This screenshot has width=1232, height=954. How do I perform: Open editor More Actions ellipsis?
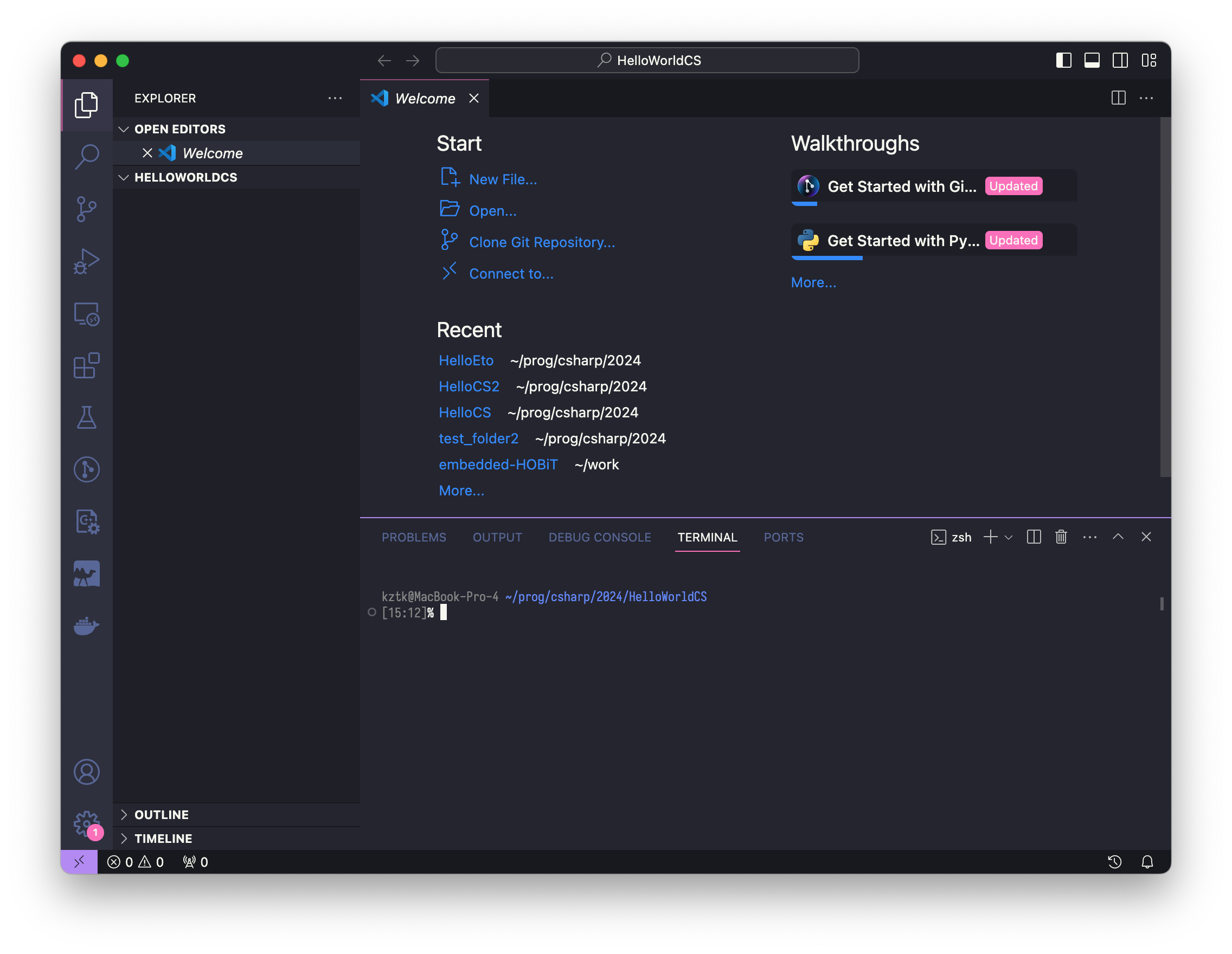(x=1146, y=98)
